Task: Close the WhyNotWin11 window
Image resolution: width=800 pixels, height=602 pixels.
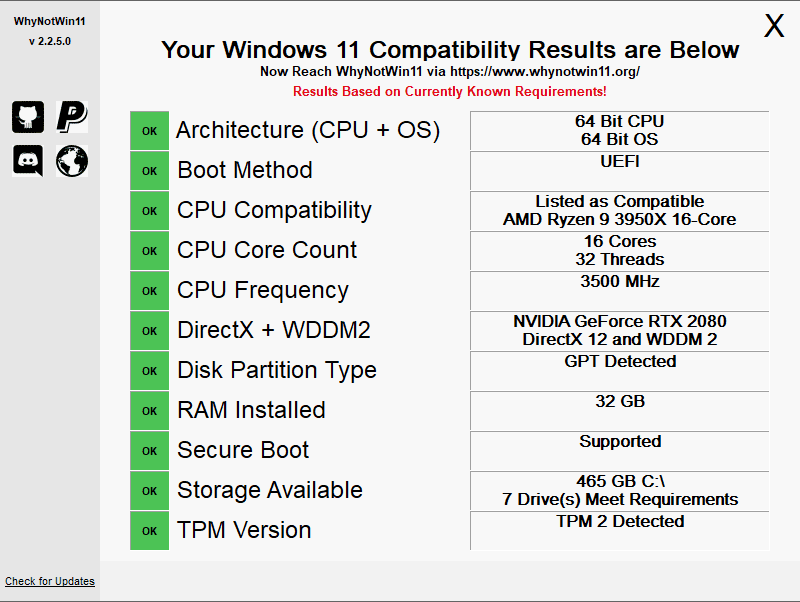Action: pos(774,27)
